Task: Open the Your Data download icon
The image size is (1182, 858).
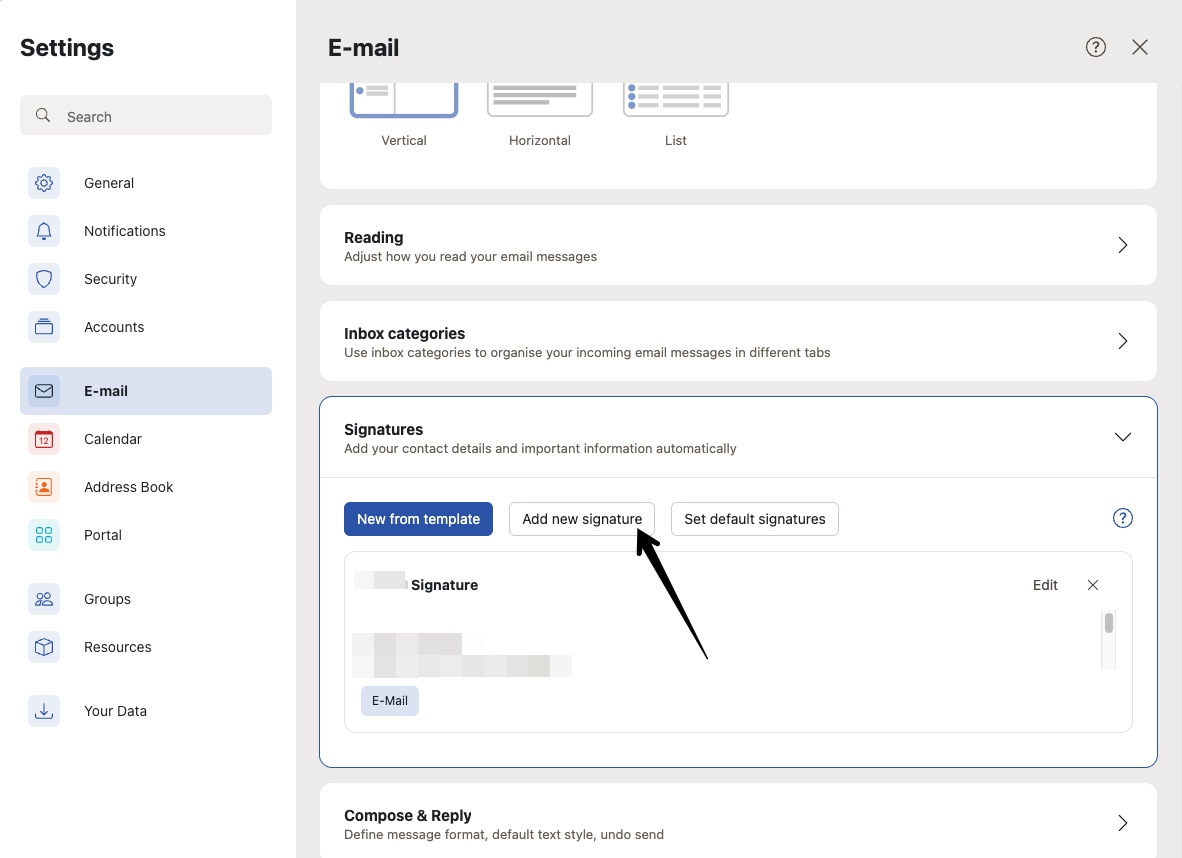Action: click(x=44, y=711)
